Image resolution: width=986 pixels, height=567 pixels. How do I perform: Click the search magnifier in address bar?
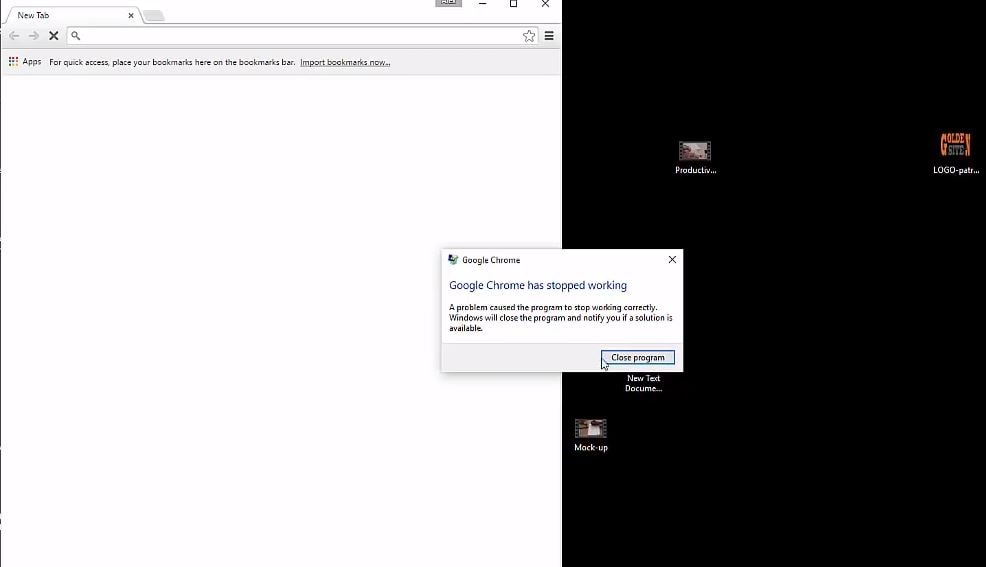[75, 36]
